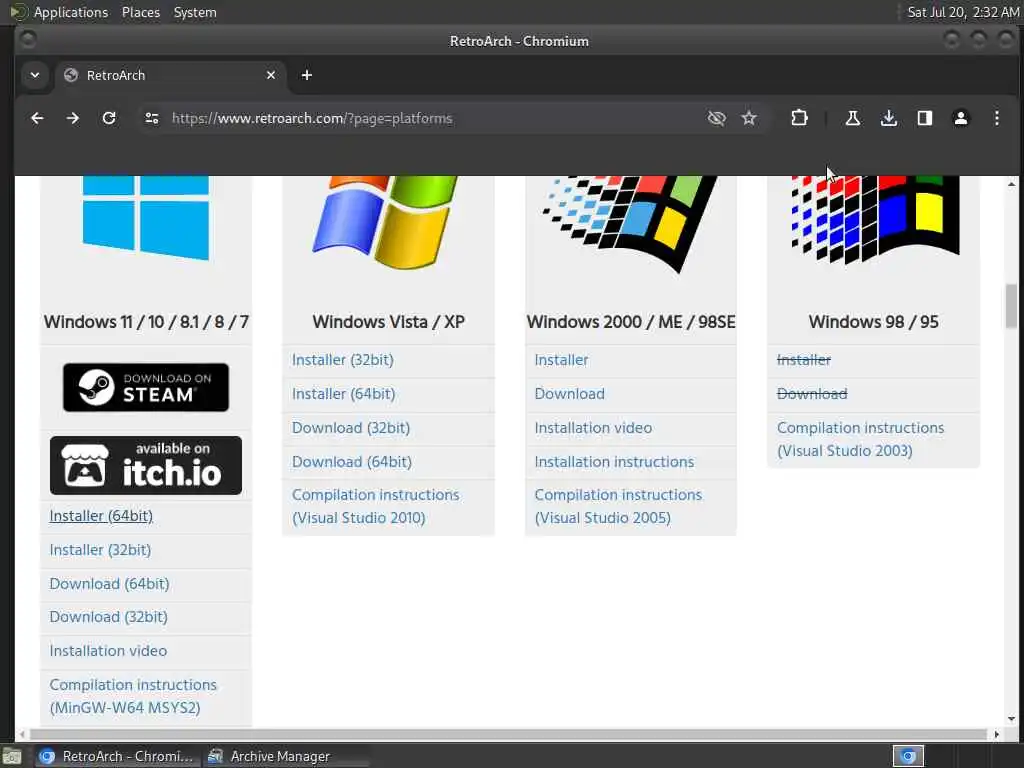The height and width of the screenshot is (768, 1024).
Task: Click Download (64bit) under Vista / XP
Action: point(352,462)
